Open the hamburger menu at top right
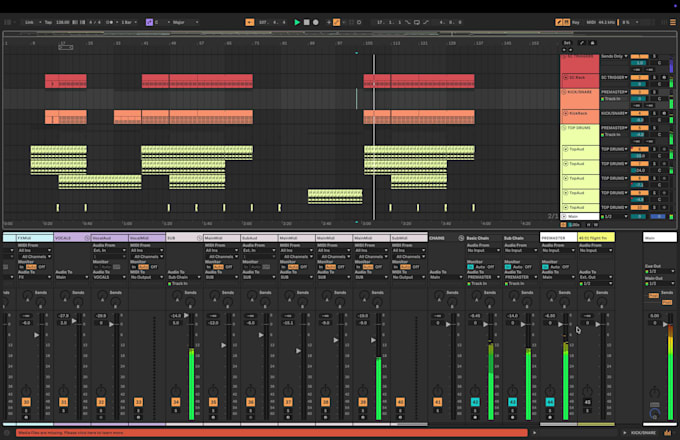 673,22
